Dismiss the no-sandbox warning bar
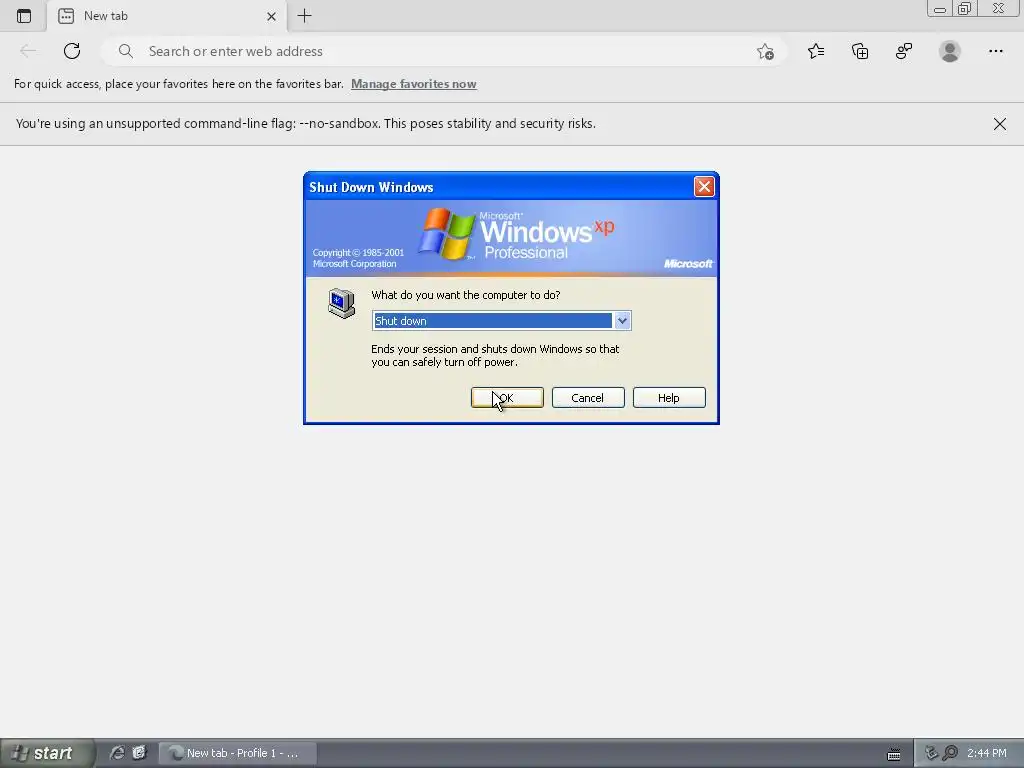The image size is (1024, 768). 999,124
